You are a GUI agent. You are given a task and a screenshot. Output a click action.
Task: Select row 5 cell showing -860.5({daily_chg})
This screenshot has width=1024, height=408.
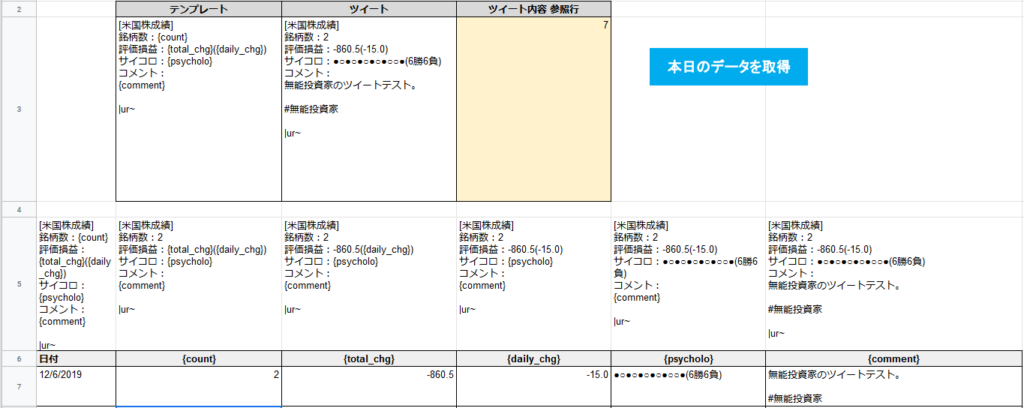tap(369, 284)
